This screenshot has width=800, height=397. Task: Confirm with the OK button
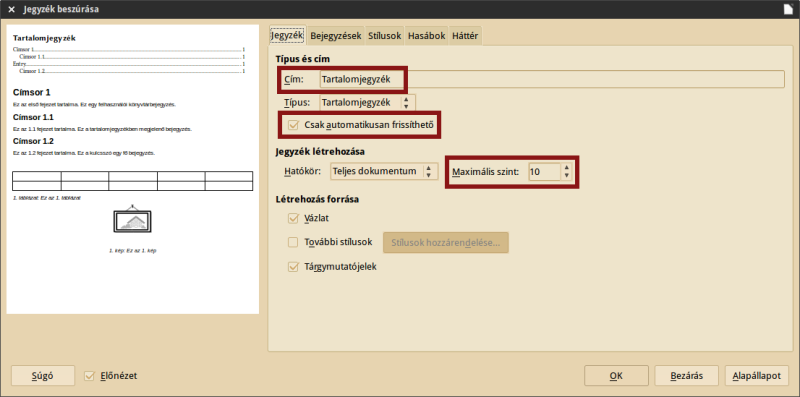tap(616, 376)
